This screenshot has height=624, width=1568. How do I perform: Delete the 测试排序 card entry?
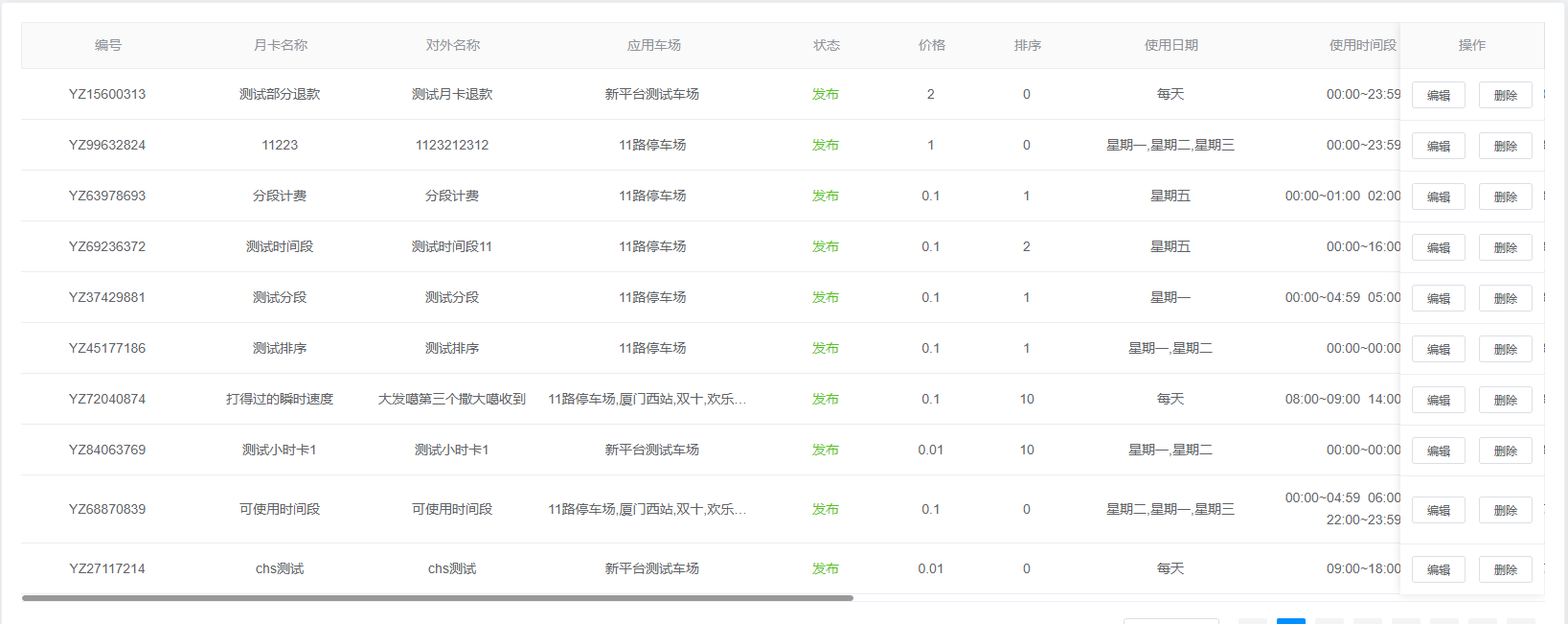click(1505, 349)
